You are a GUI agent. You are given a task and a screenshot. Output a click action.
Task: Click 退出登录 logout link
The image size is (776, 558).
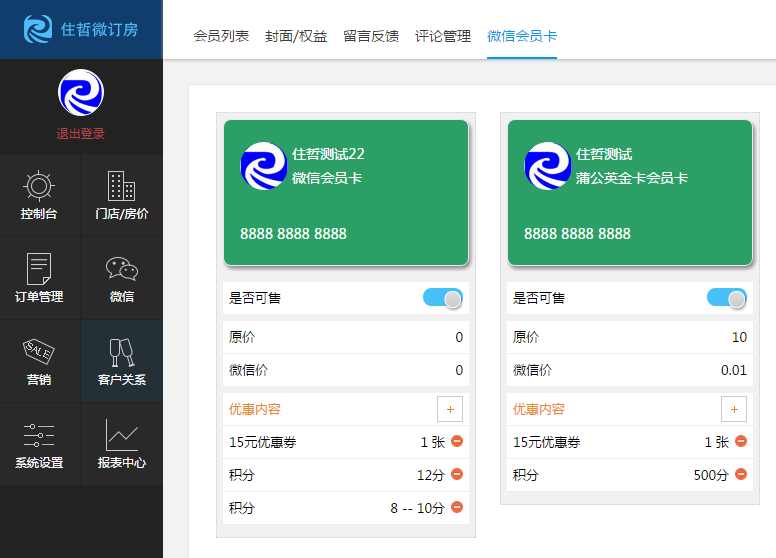click(x=80, y=133)
